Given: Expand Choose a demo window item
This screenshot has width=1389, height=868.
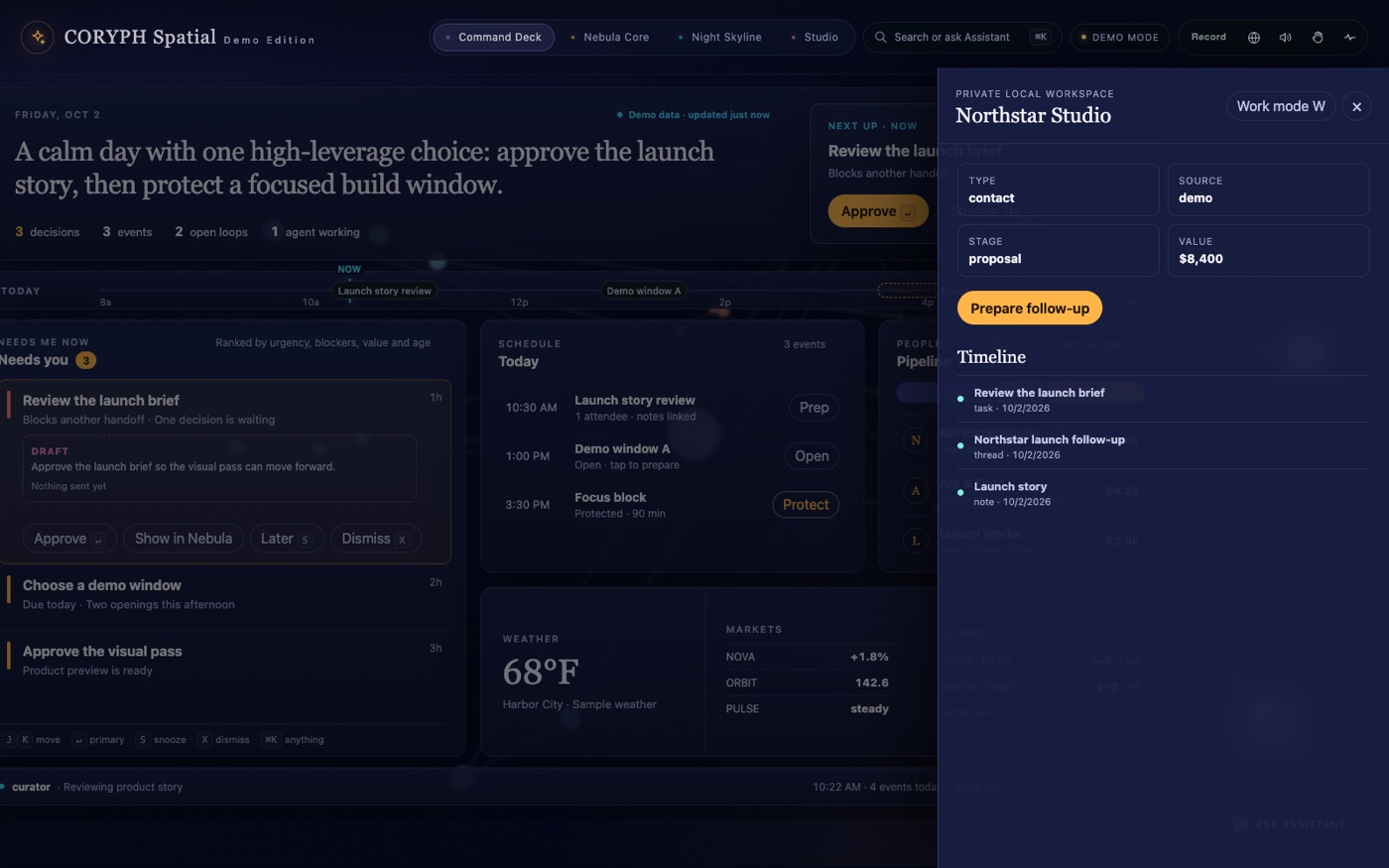Looking at the screenshot, I should click(x=224, y=594).
